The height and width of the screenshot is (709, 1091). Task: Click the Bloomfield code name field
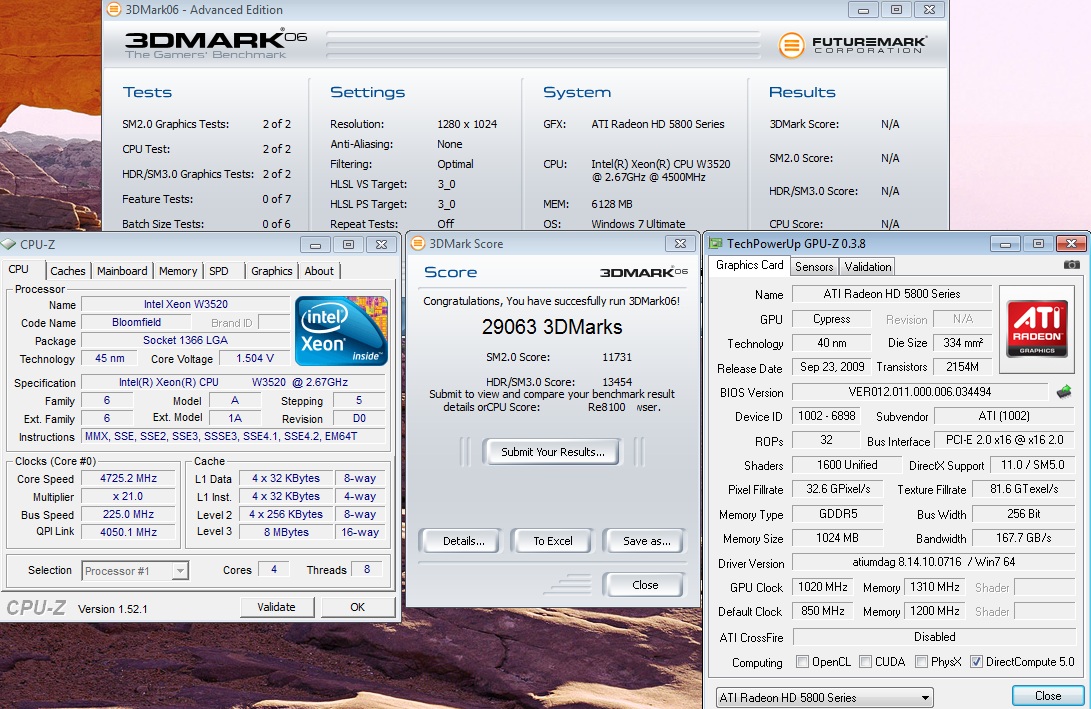click(136, 322)
